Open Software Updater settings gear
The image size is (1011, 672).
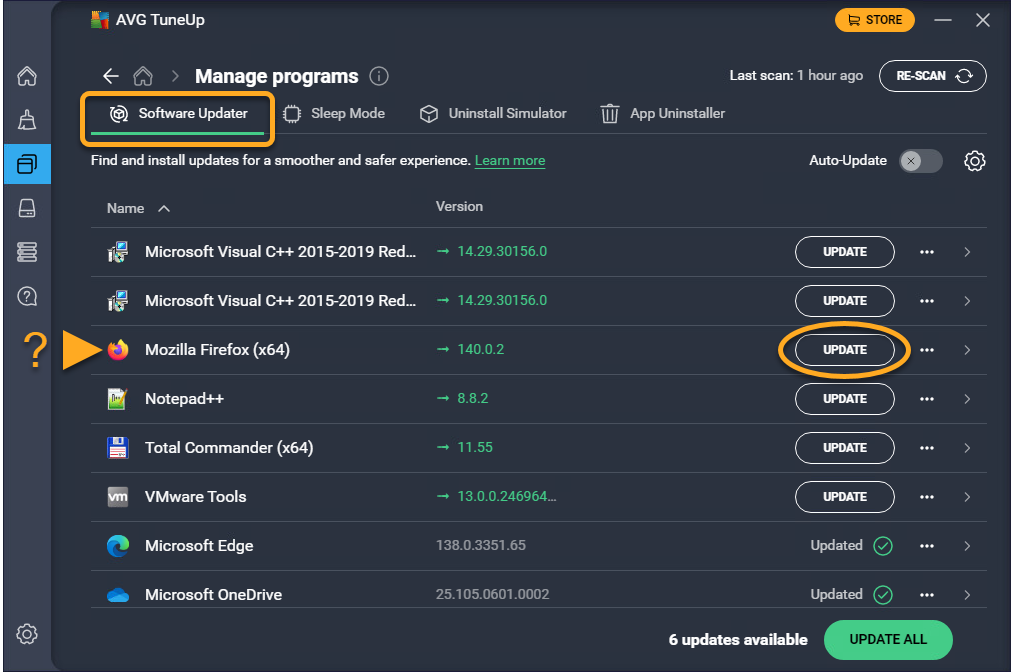pyautogui.click(x=974, y=161)
